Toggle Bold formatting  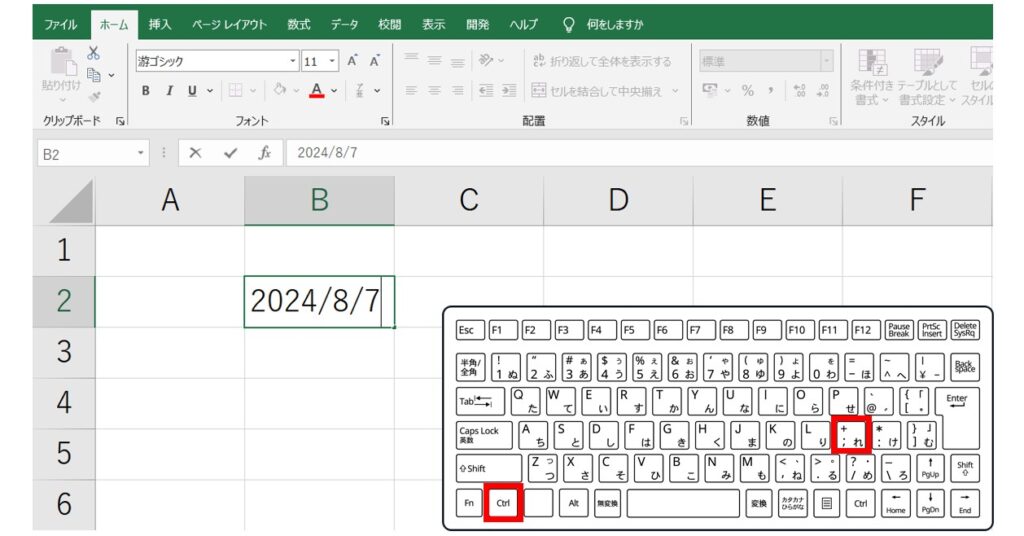click(145, 91)
